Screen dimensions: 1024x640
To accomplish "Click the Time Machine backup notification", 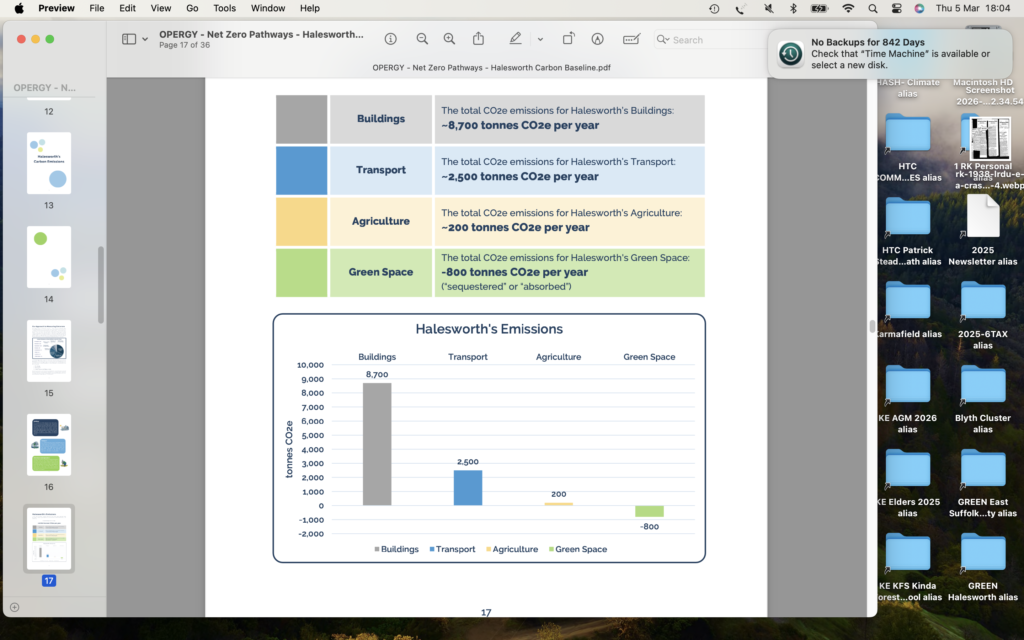I will tap(890, 53).
